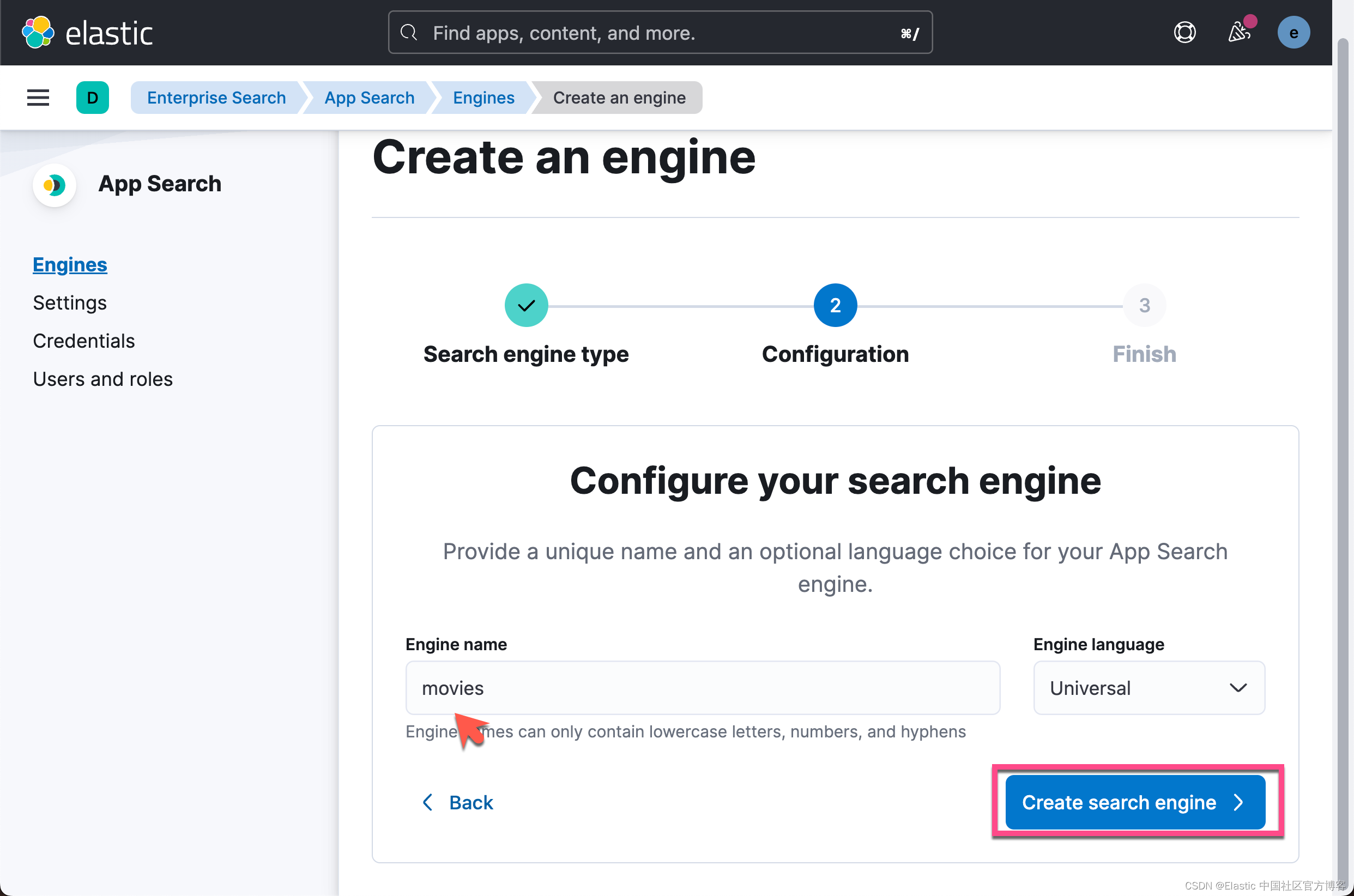1354x896 pixels.
Task: Open the Engine language dropdown
Action: tap(1149, 688)
